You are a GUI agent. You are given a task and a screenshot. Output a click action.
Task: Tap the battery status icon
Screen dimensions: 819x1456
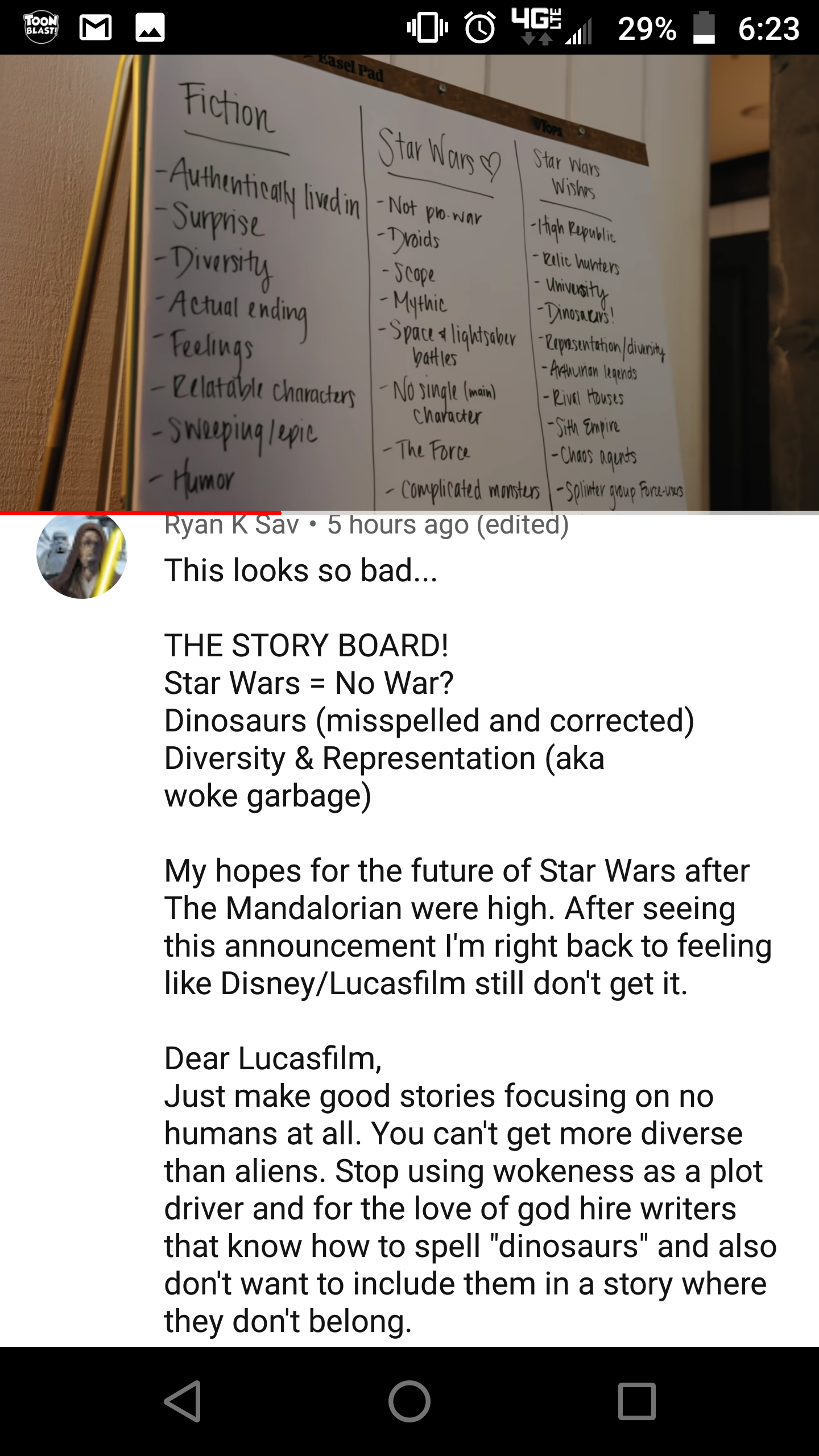pyautogui.click(x=704, y=27)
